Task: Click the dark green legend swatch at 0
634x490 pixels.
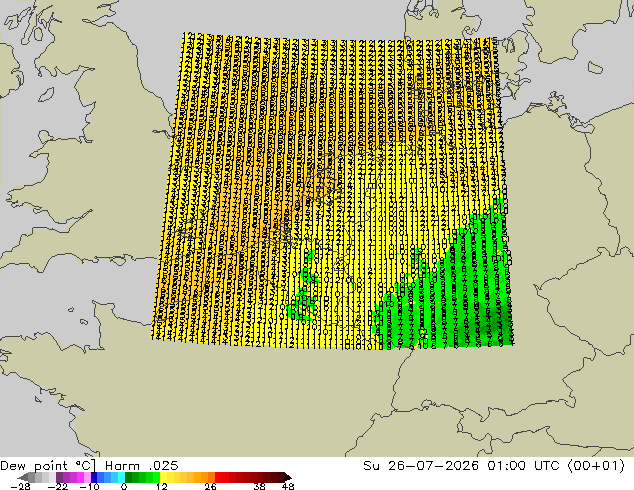Action: tap(128, 477)
